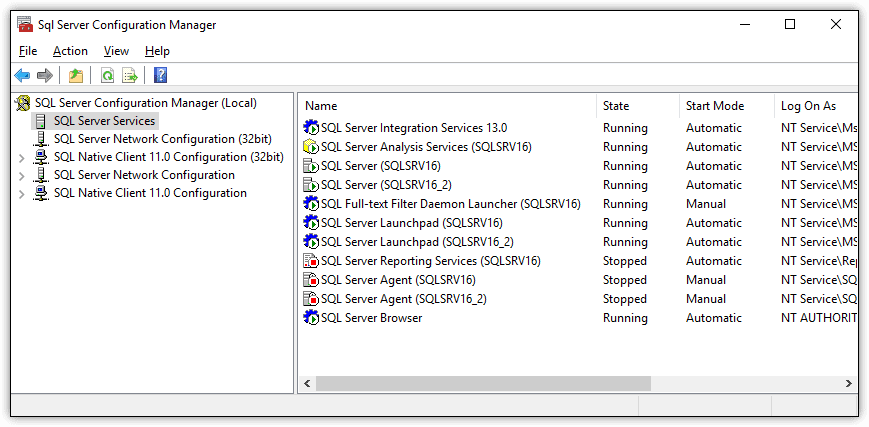This screenshot has width=869, height=427.
Task: Click the Back arrow toolbar icon
Action: click(x=22, y=75)
